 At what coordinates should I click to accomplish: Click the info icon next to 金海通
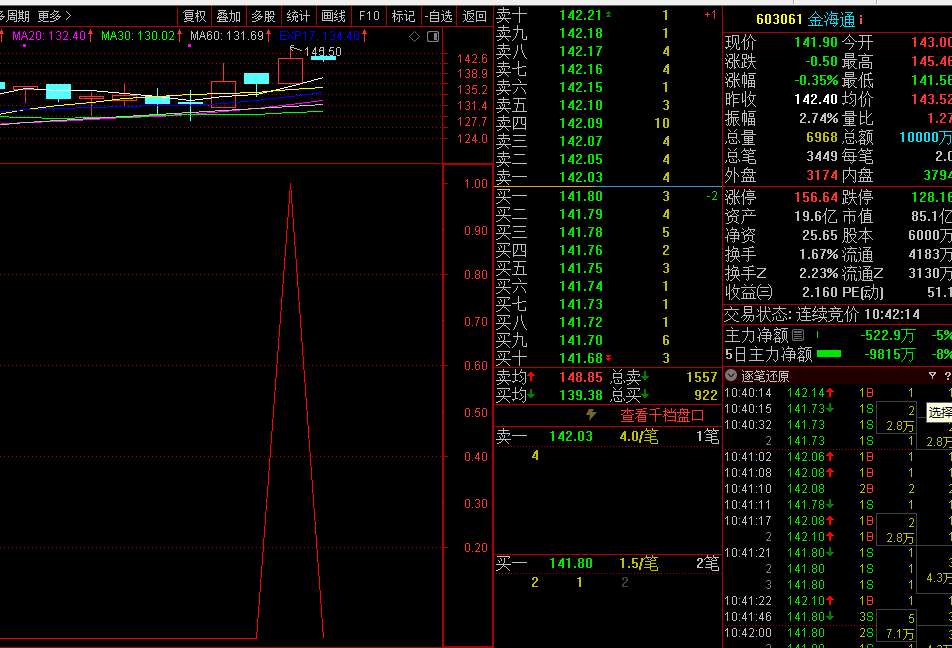[861, 19]
